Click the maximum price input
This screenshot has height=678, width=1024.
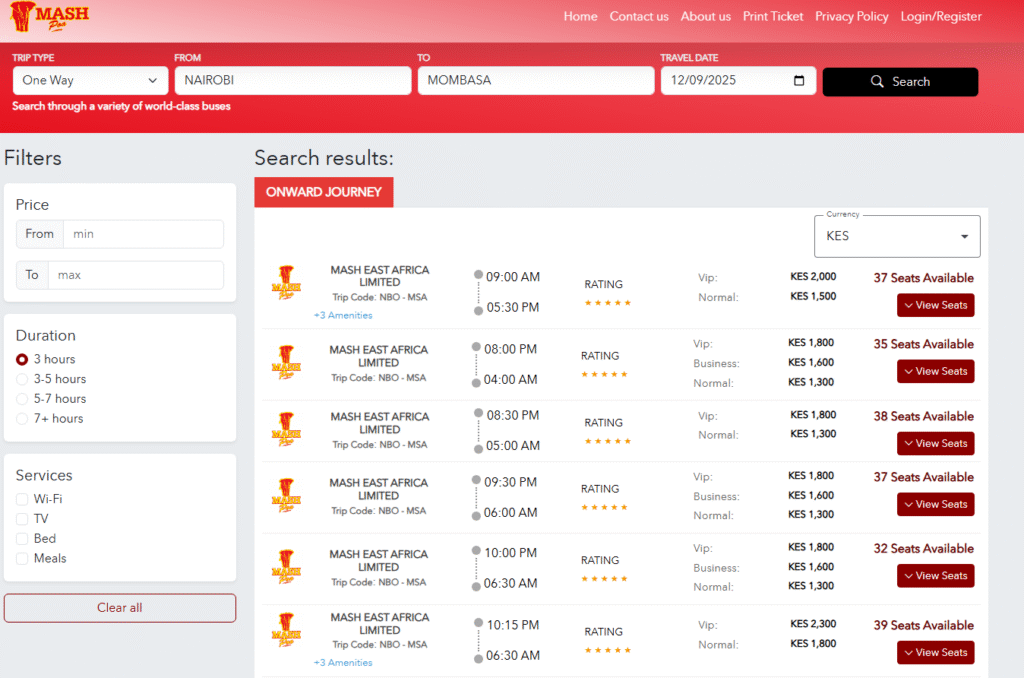[135, 275]
